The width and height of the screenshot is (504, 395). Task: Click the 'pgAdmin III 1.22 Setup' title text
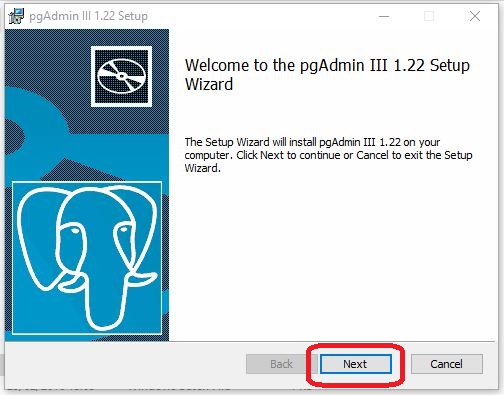click(x=88, y=16)
